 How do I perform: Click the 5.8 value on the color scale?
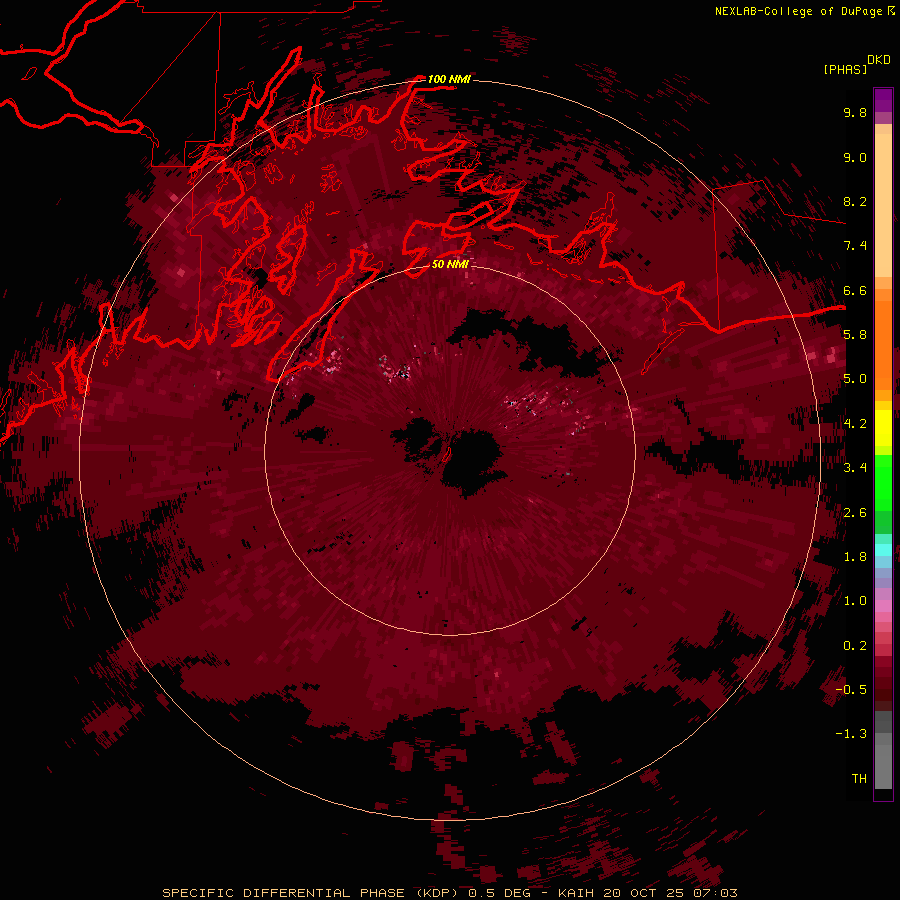coord(855,335)
